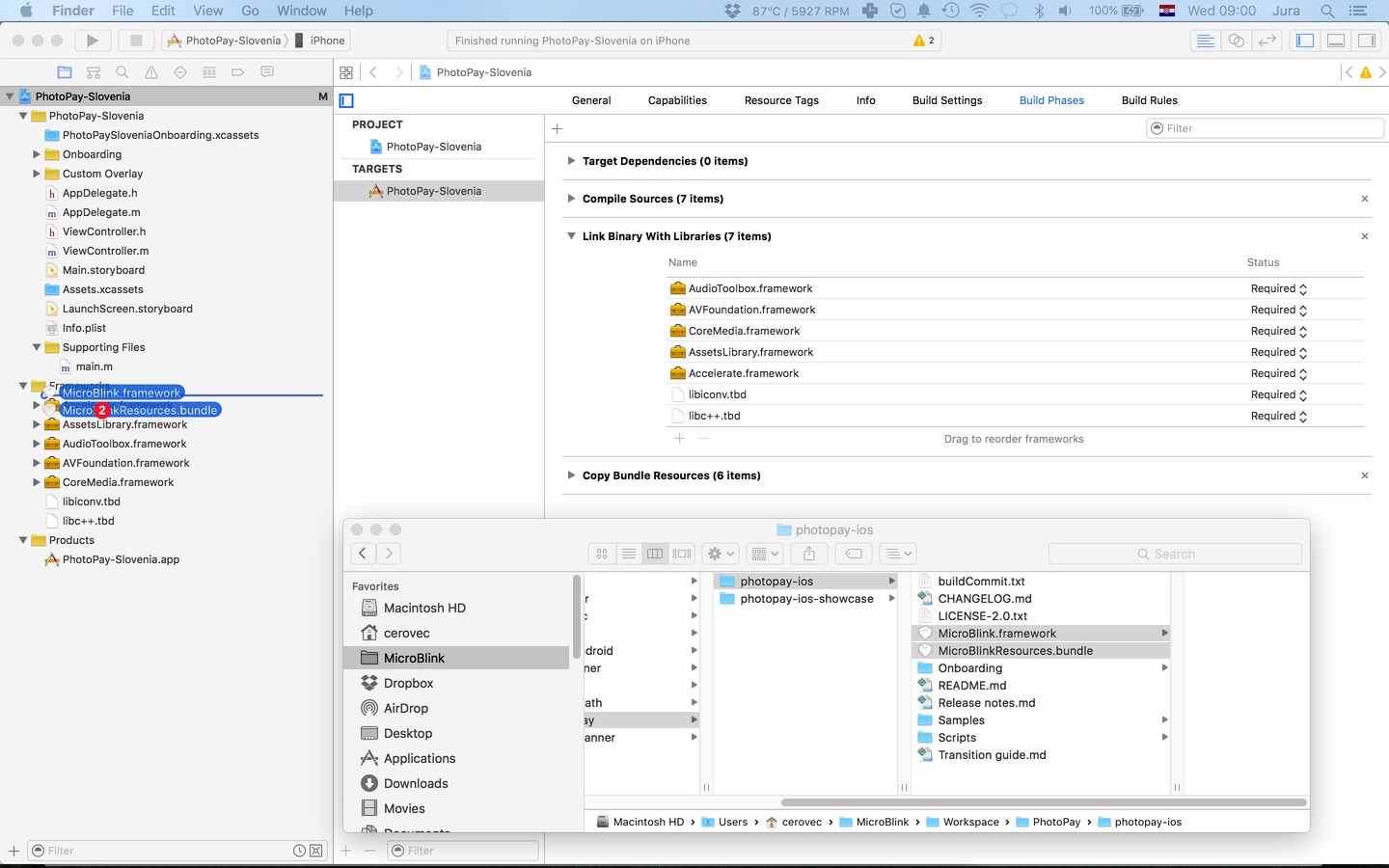Delete the Link Binary With Libraries phase
The width and height of the screenshot is (1389, 868).
pyautogui.click(x=1364, y=236)
